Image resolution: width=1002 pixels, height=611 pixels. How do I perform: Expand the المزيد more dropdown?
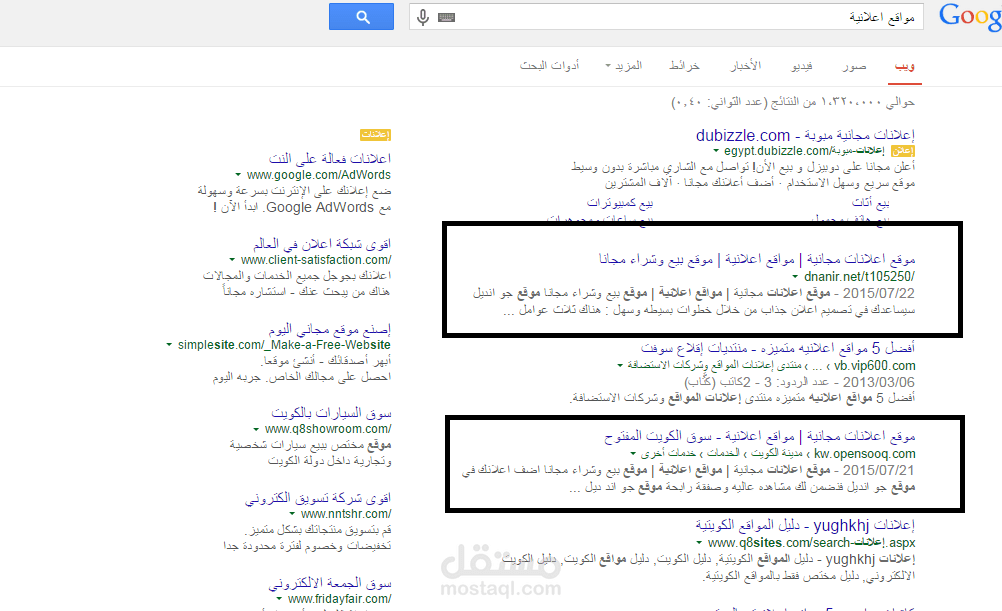click(624, 66)
